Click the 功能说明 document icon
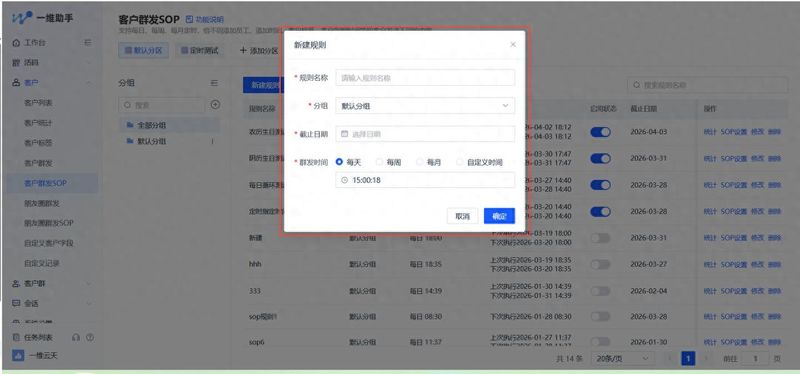 [x=189, y=19]
